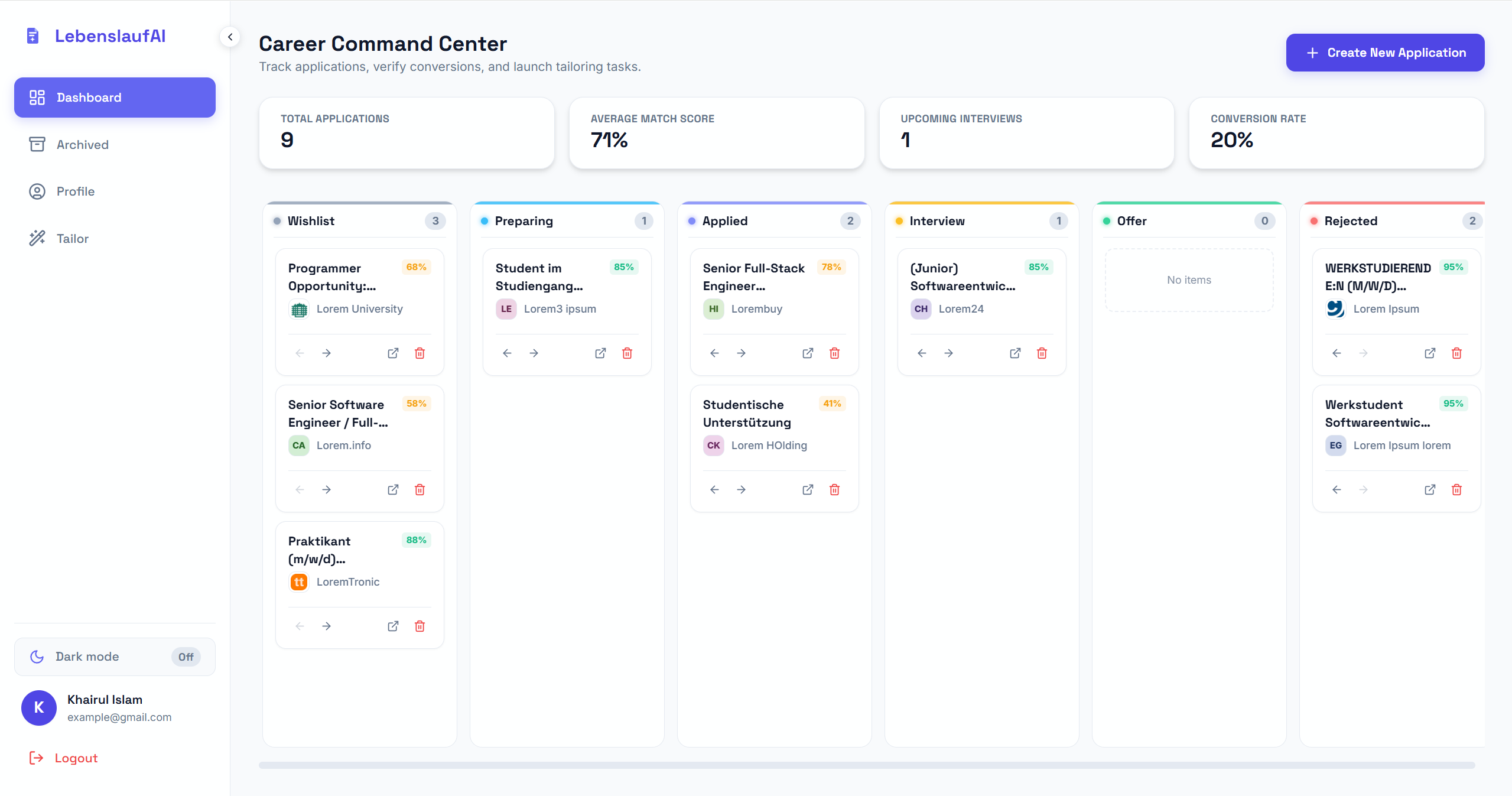Screen dimensions: 1512x796
Task: Delete Senior Full-Stack Engineer card
Action: (x=834, y=353)
